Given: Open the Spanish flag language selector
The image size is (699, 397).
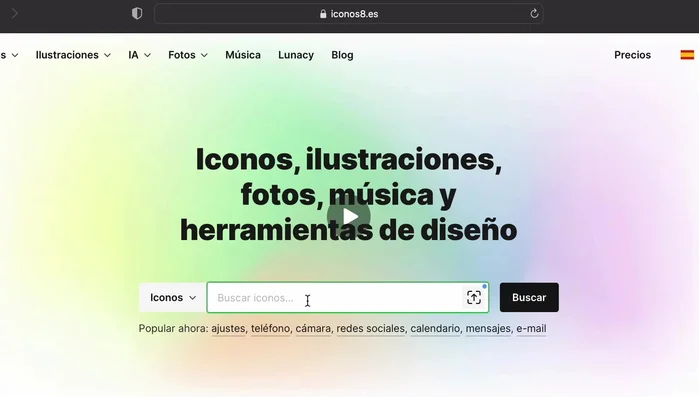Looking at the screenshot, I should click(x=687, y=55).
